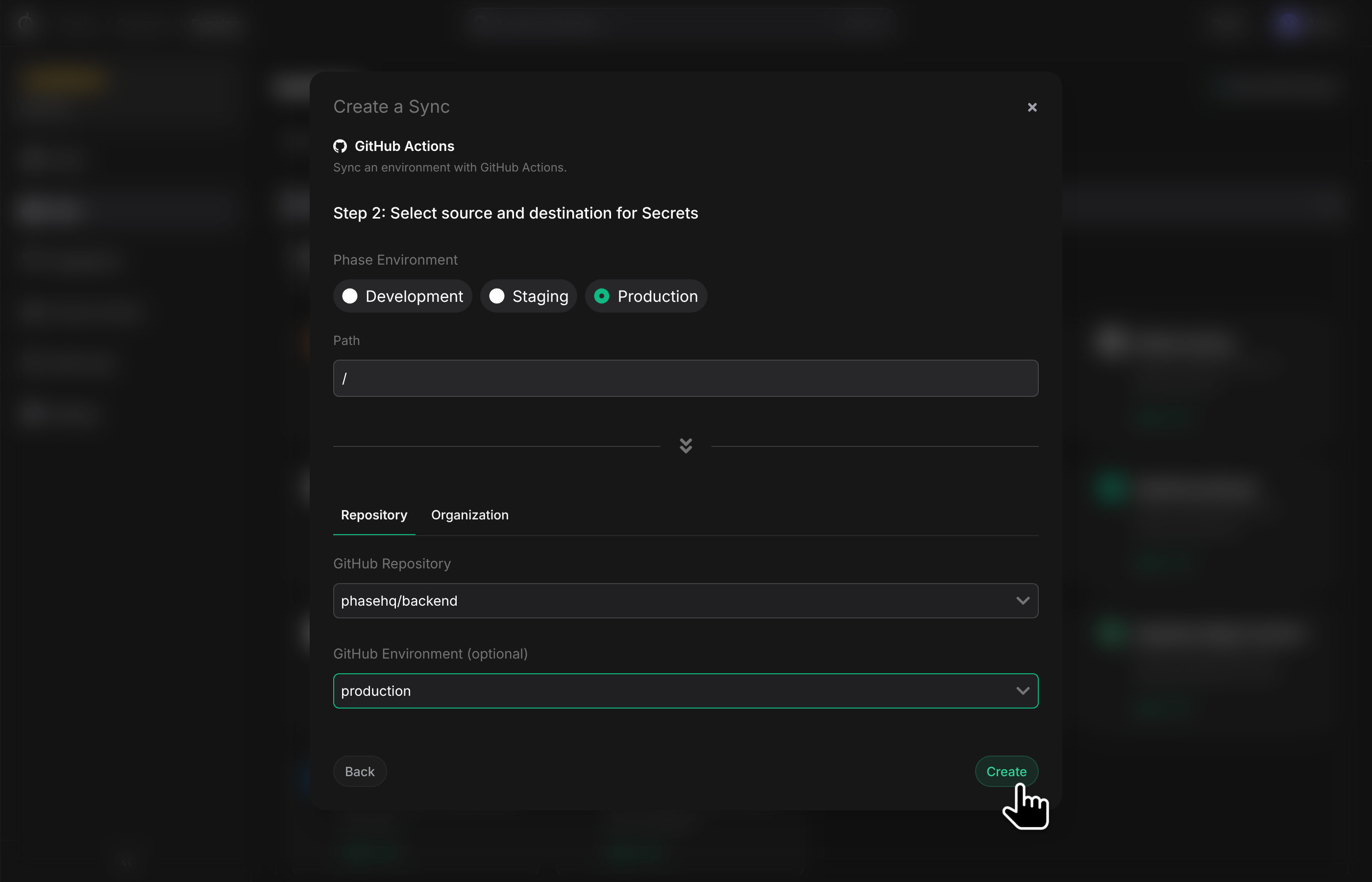Switch to the Repository tab
Screen dimensions: 1372x882
click(374, 515)
